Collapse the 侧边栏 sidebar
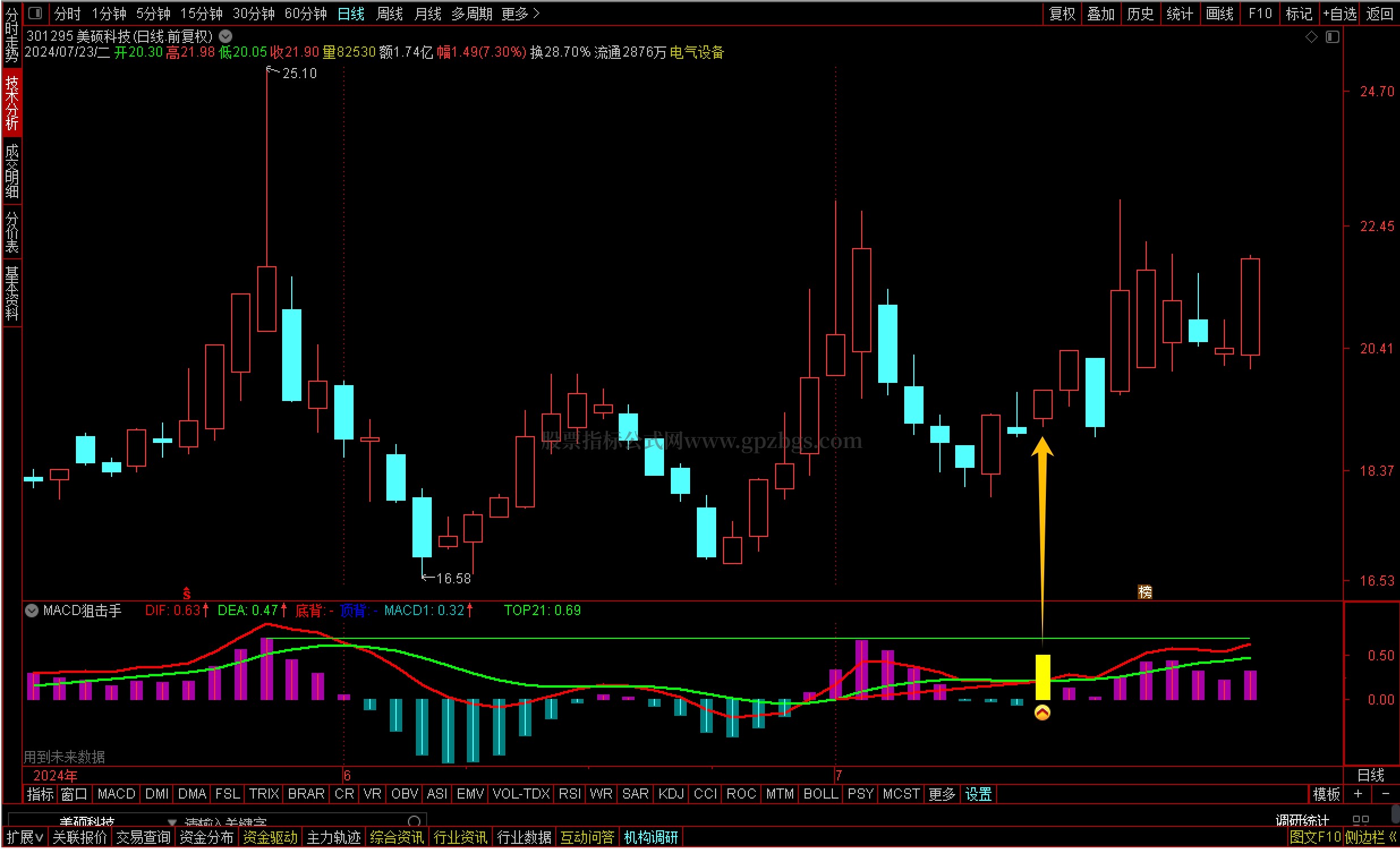 click(x=1369, y=837)
